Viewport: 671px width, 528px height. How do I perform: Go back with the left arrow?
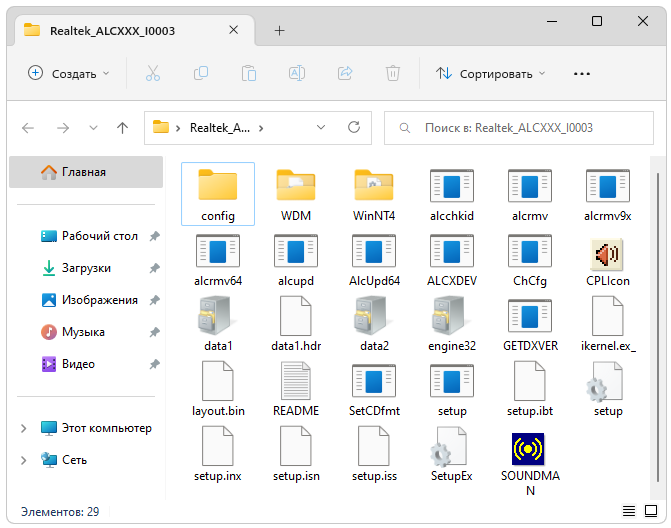(28, 128)
